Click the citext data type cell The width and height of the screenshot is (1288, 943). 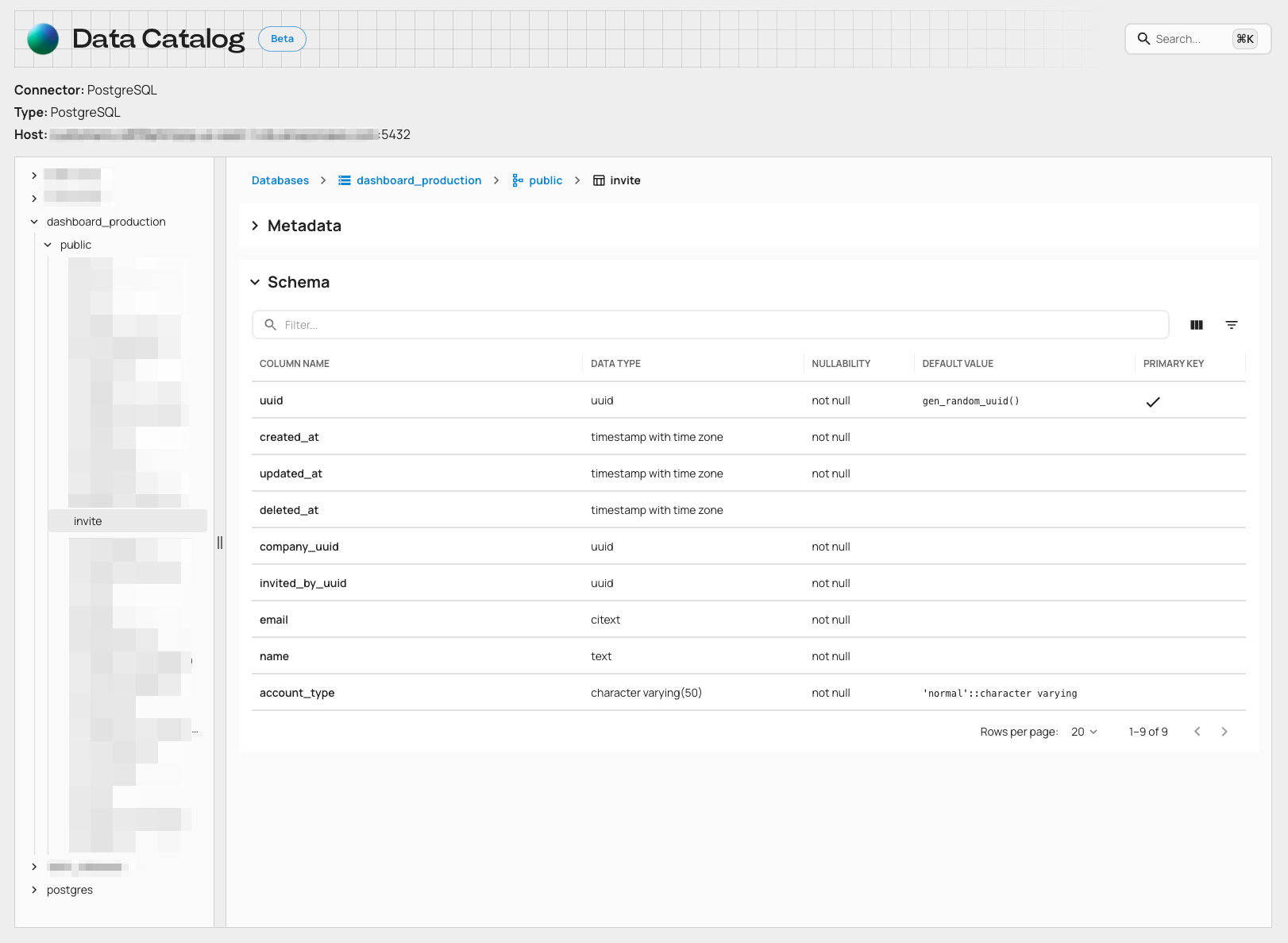pyautogui.click(x=605, y=620)
